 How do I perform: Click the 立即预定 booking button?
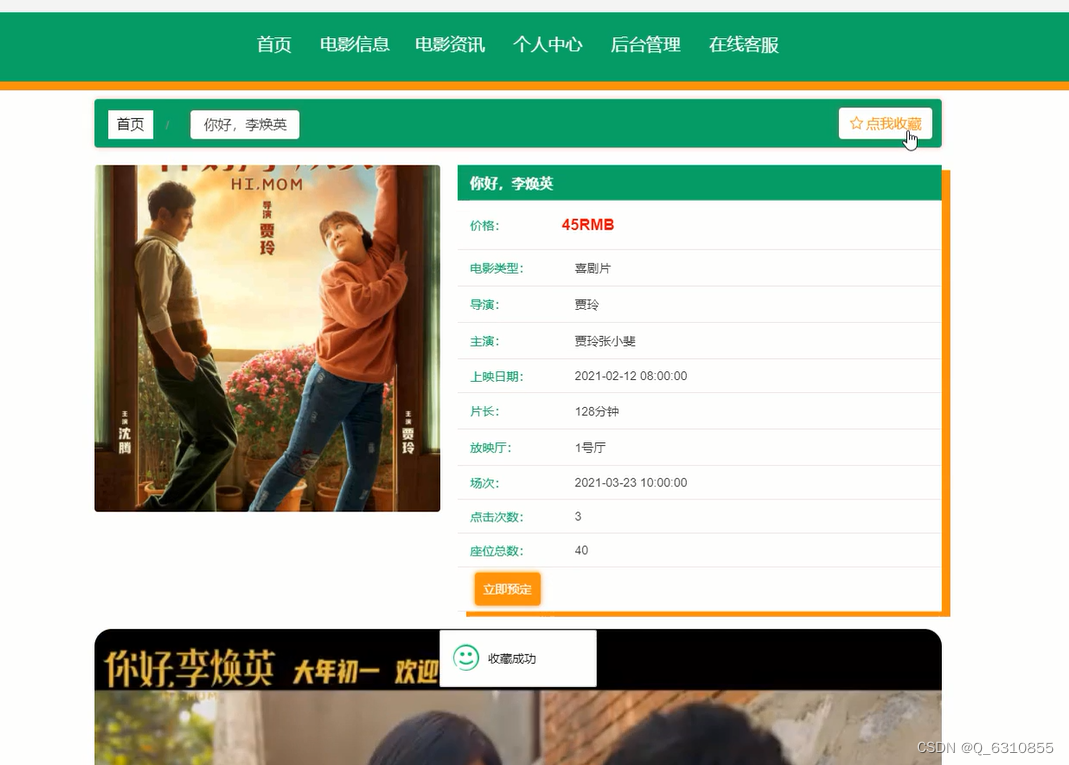tap(507, 589)
